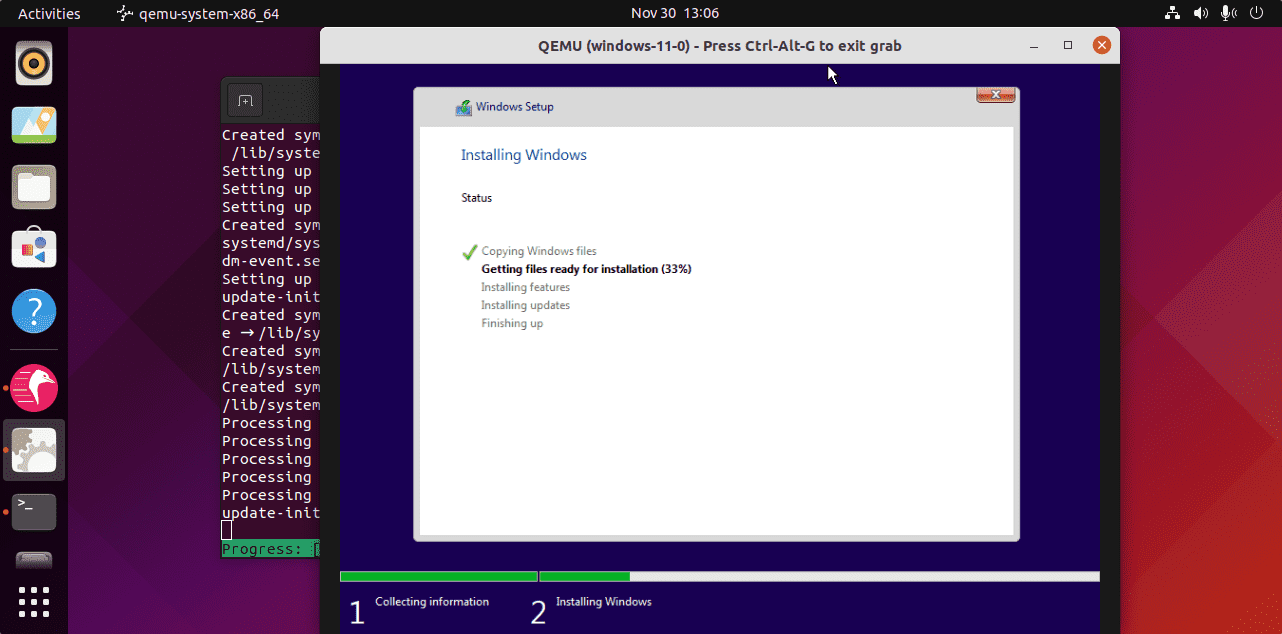This screenshot has height=634, width=1282.
Task: Open the Activities overview
Action: [x=49, y=13]
